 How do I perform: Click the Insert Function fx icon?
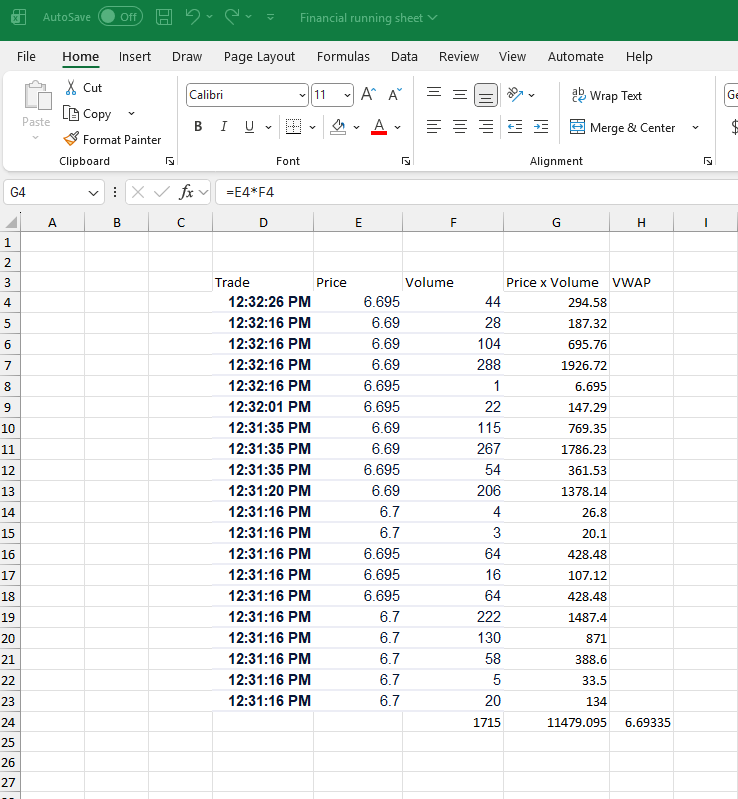pyautogui.click(x=187, y=192)
